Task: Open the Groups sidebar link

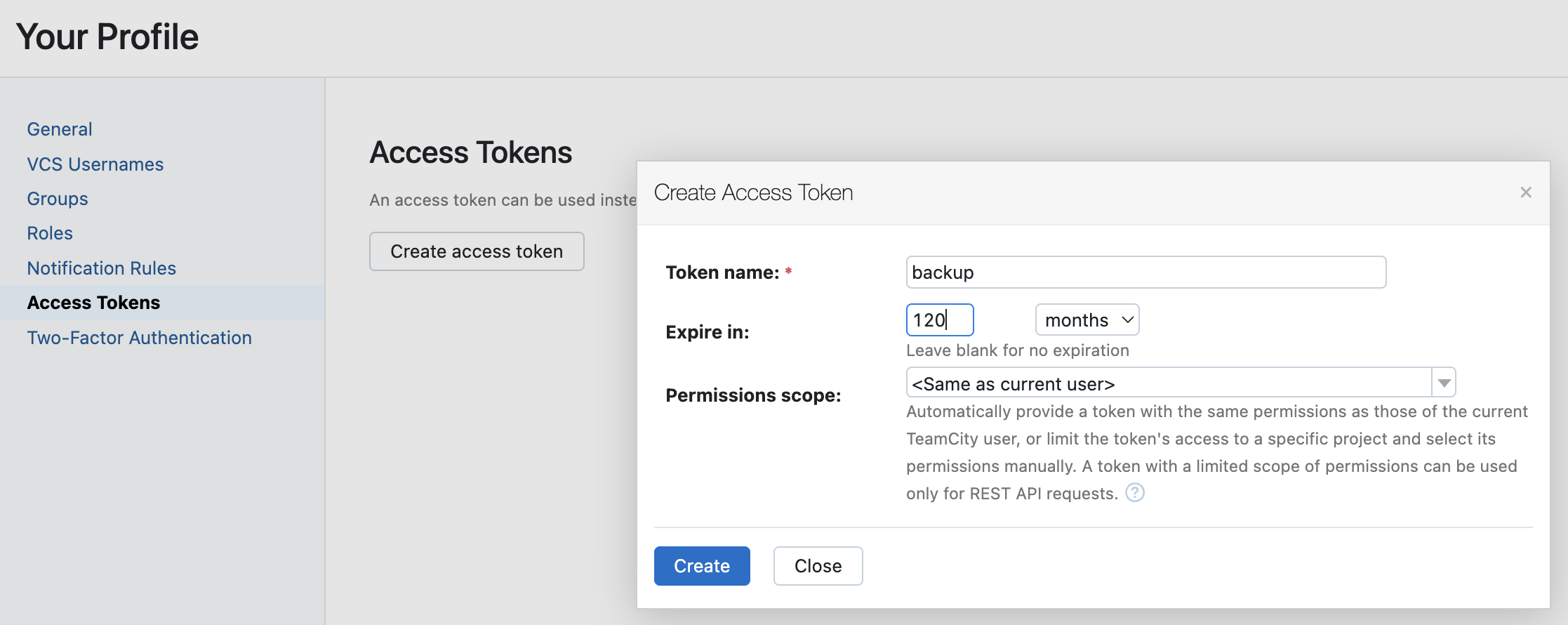Action: coord(58,199)
